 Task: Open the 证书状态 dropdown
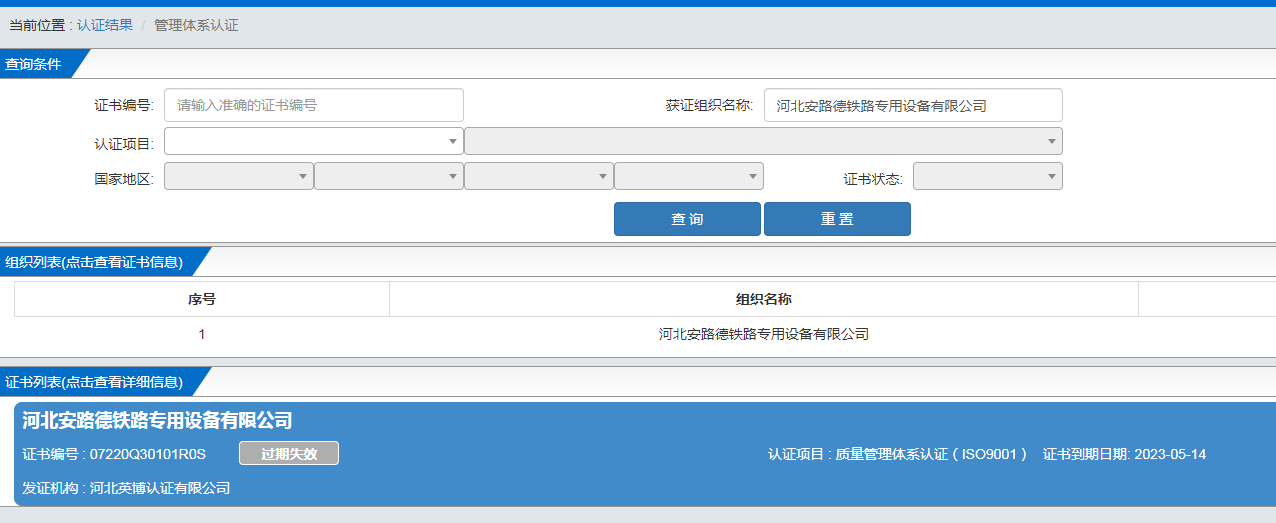click(988, 176)
